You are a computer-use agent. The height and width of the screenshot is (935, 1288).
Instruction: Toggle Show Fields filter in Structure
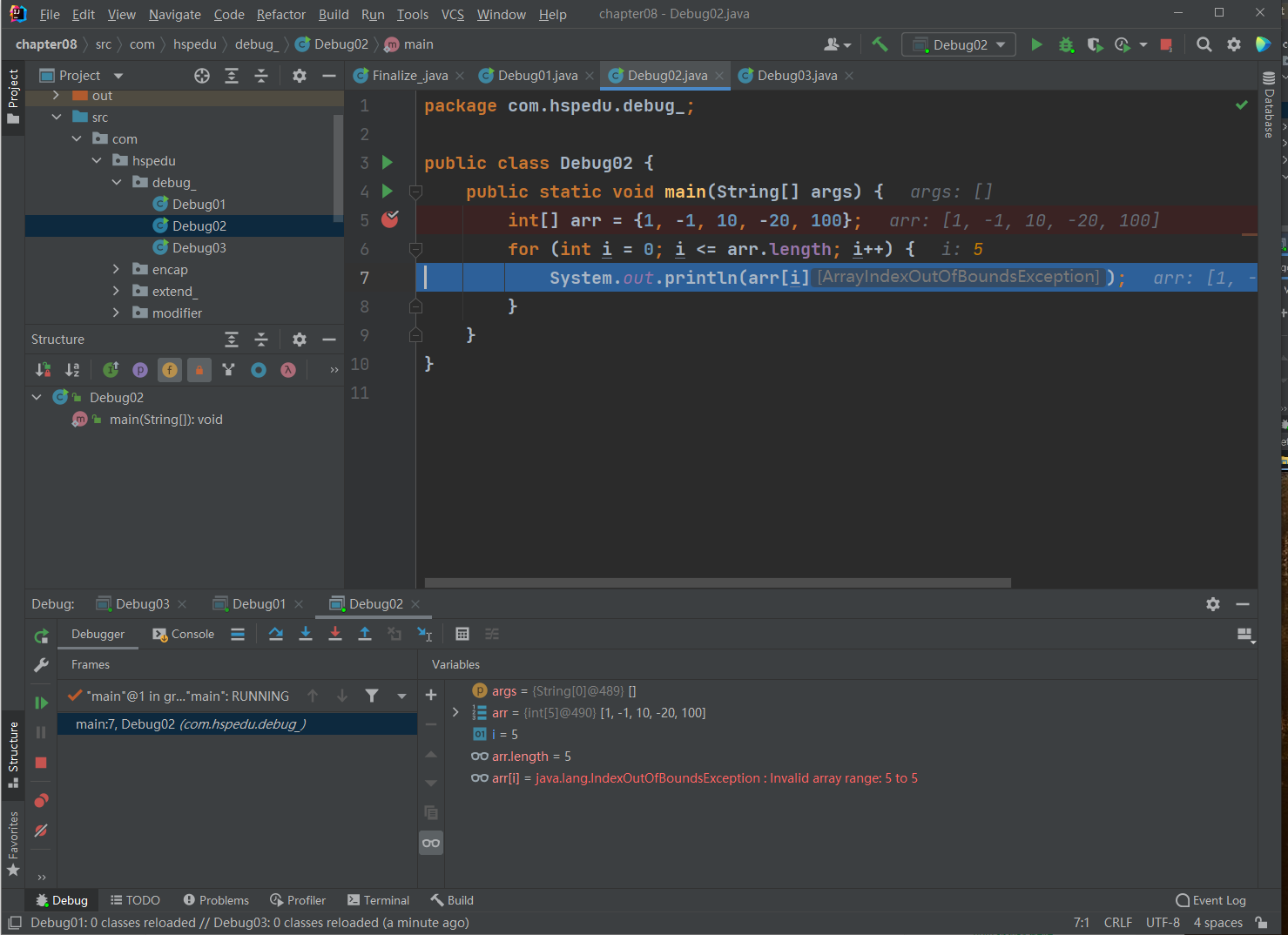click(x=170, y=370)
